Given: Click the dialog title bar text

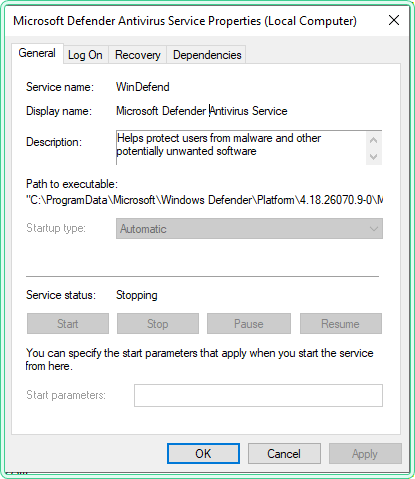Looking at the screenshot, I should click(185, 21).
